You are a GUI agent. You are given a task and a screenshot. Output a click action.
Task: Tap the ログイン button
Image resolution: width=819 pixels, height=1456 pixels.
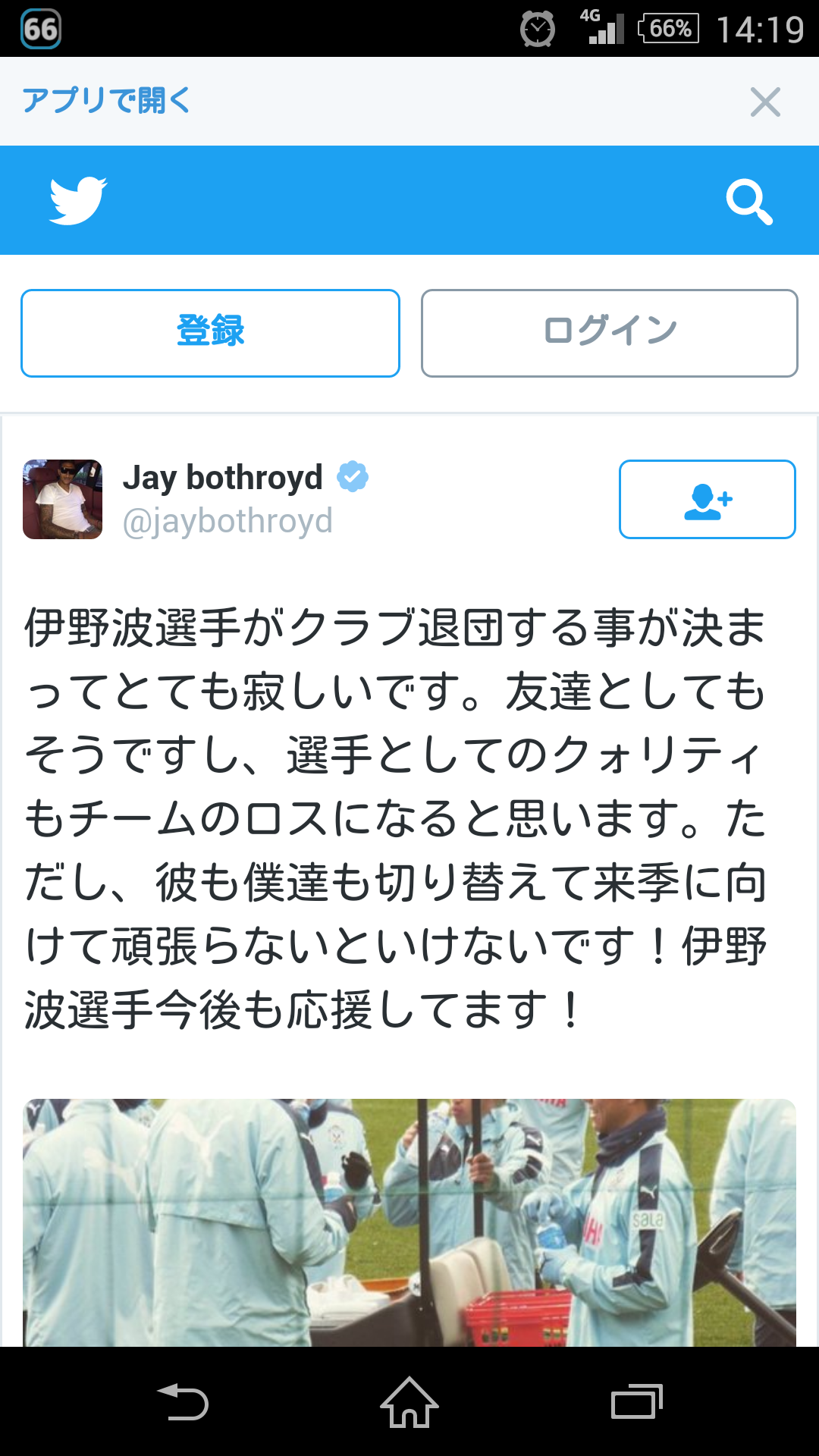[x=610, y=333]
